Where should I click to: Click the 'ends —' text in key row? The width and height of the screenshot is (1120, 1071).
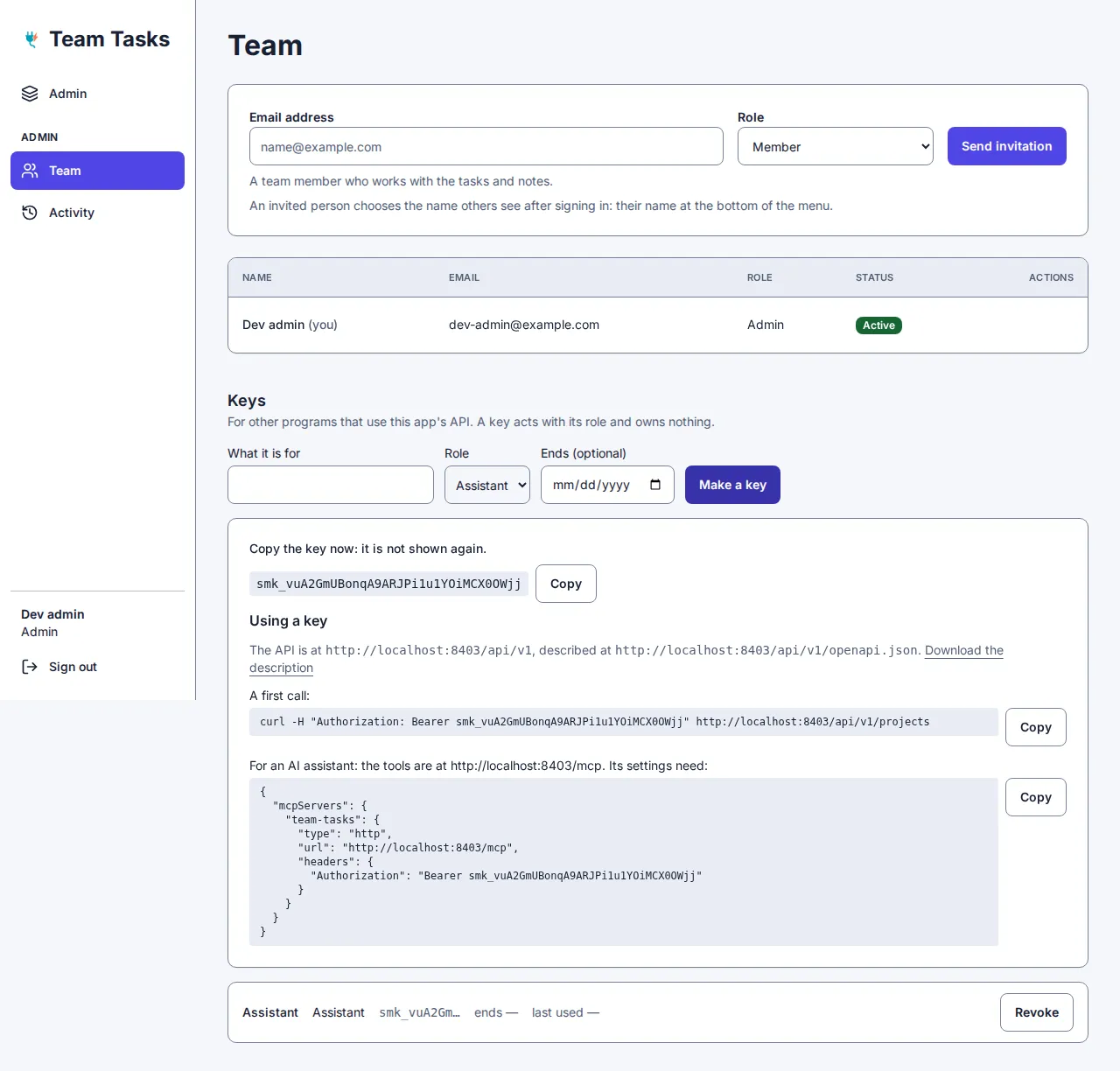[x=496, y=1012]
